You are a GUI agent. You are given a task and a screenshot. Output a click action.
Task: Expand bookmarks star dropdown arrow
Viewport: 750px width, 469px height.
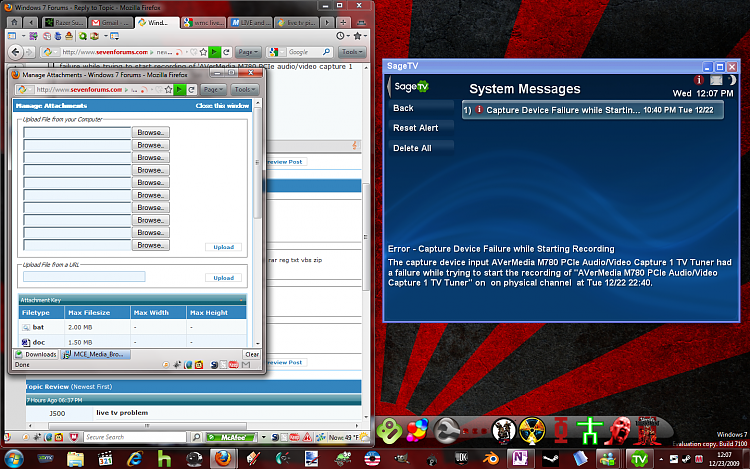[x=365, y=36]
